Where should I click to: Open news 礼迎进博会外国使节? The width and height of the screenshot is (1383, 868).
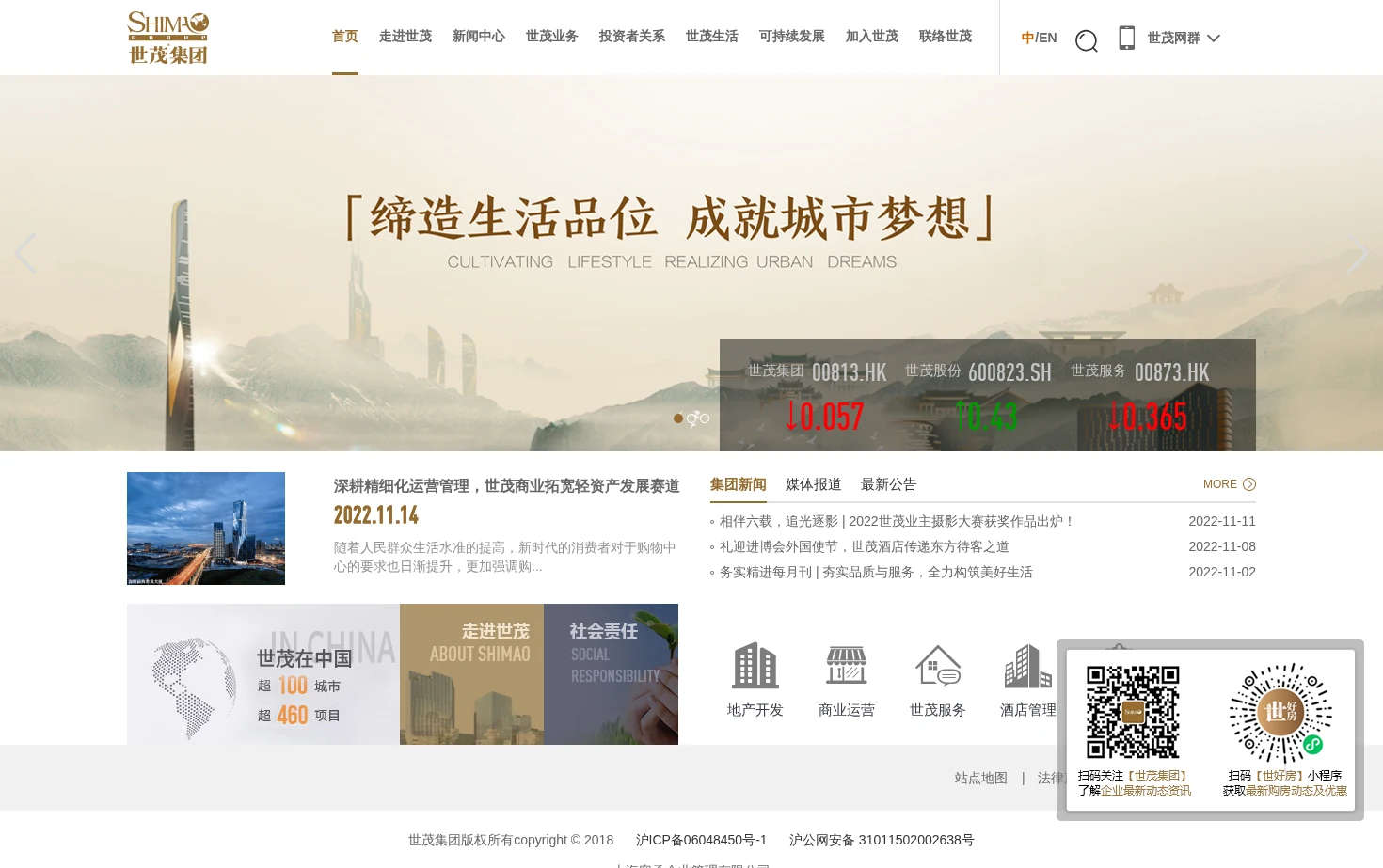(x=865, y=546)
